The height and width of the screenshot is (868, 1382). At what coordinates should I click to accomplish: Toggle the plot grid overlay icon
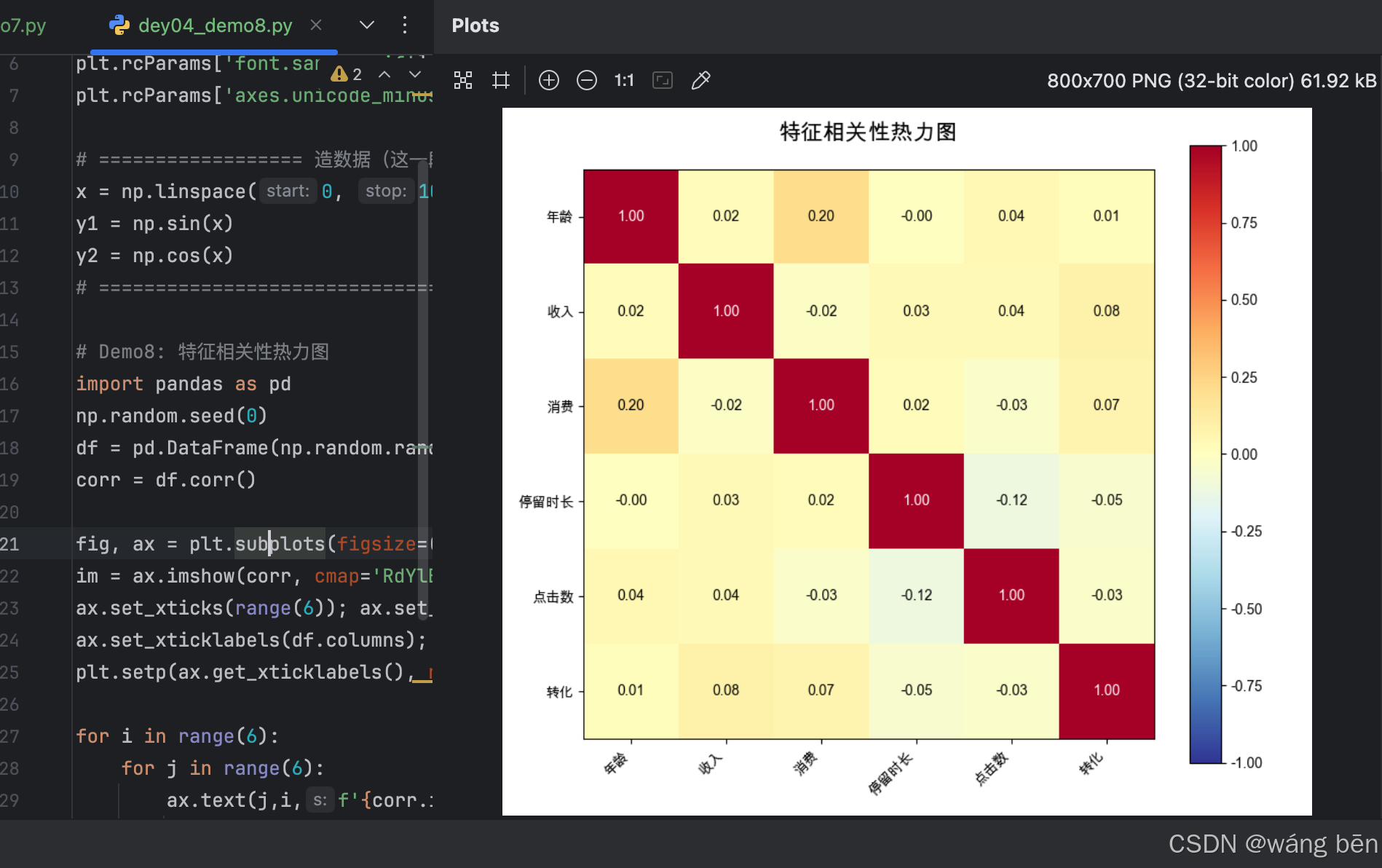501,80
